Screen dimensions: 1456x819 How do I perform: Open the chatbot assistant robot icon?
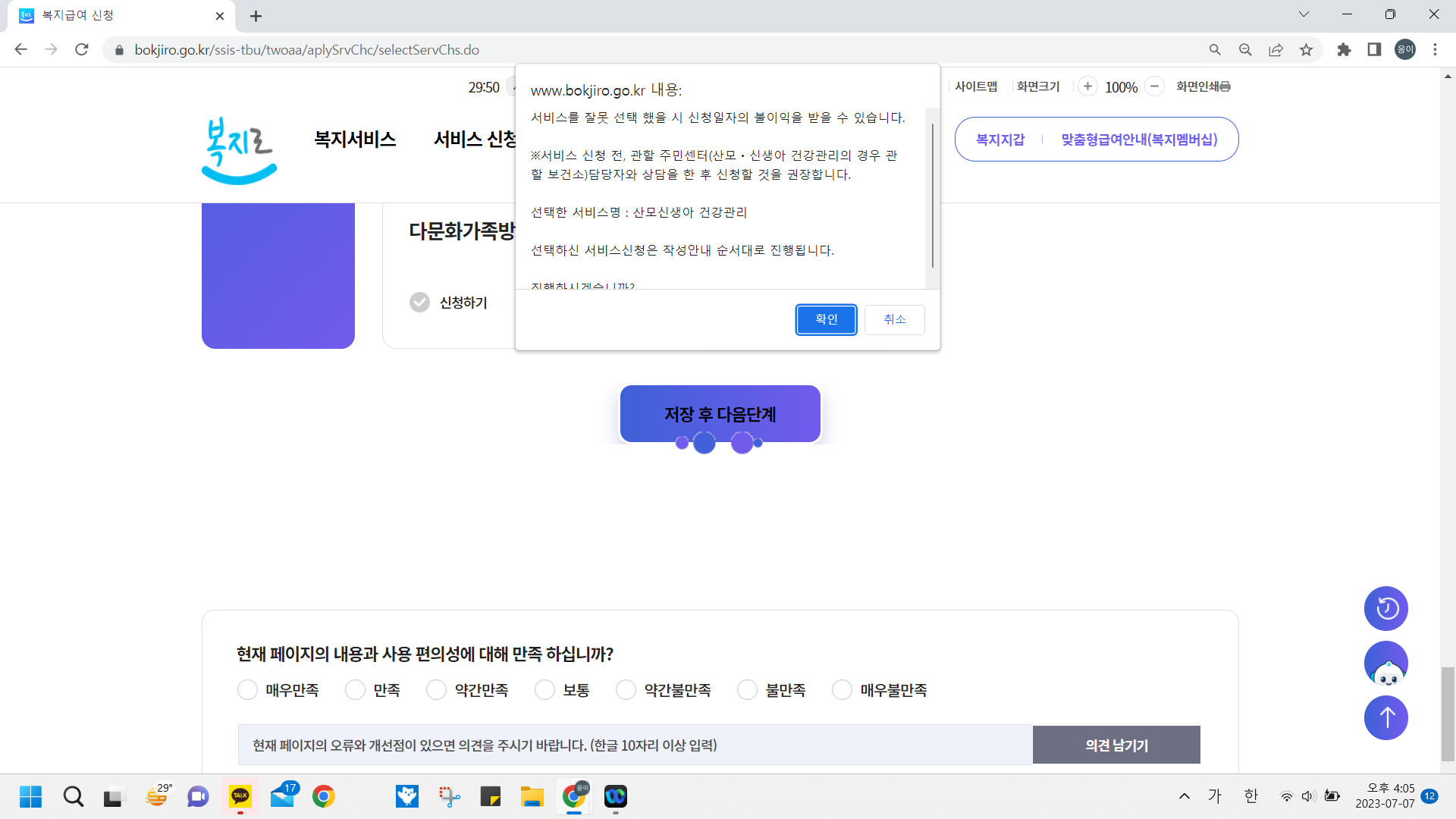click(x=1386, y=663)
